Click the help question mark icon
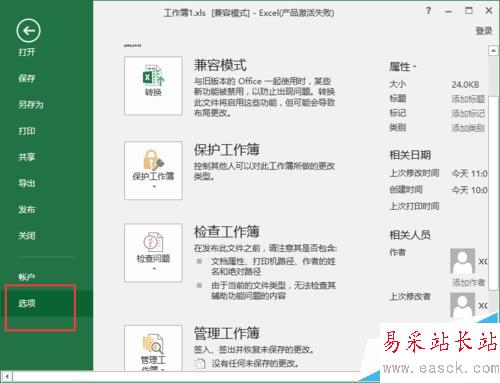Screen dimensions: 500x383 pos(428,11)
